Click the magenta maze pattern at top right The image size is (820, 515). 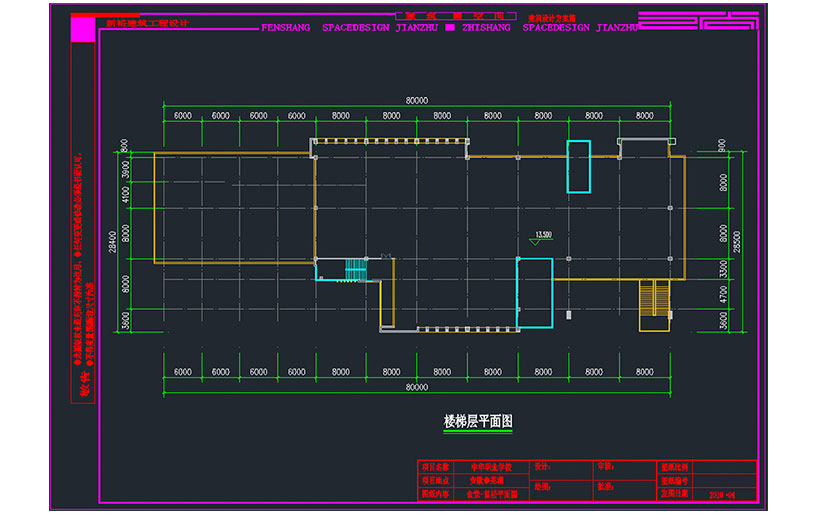[x=698, y=22]
